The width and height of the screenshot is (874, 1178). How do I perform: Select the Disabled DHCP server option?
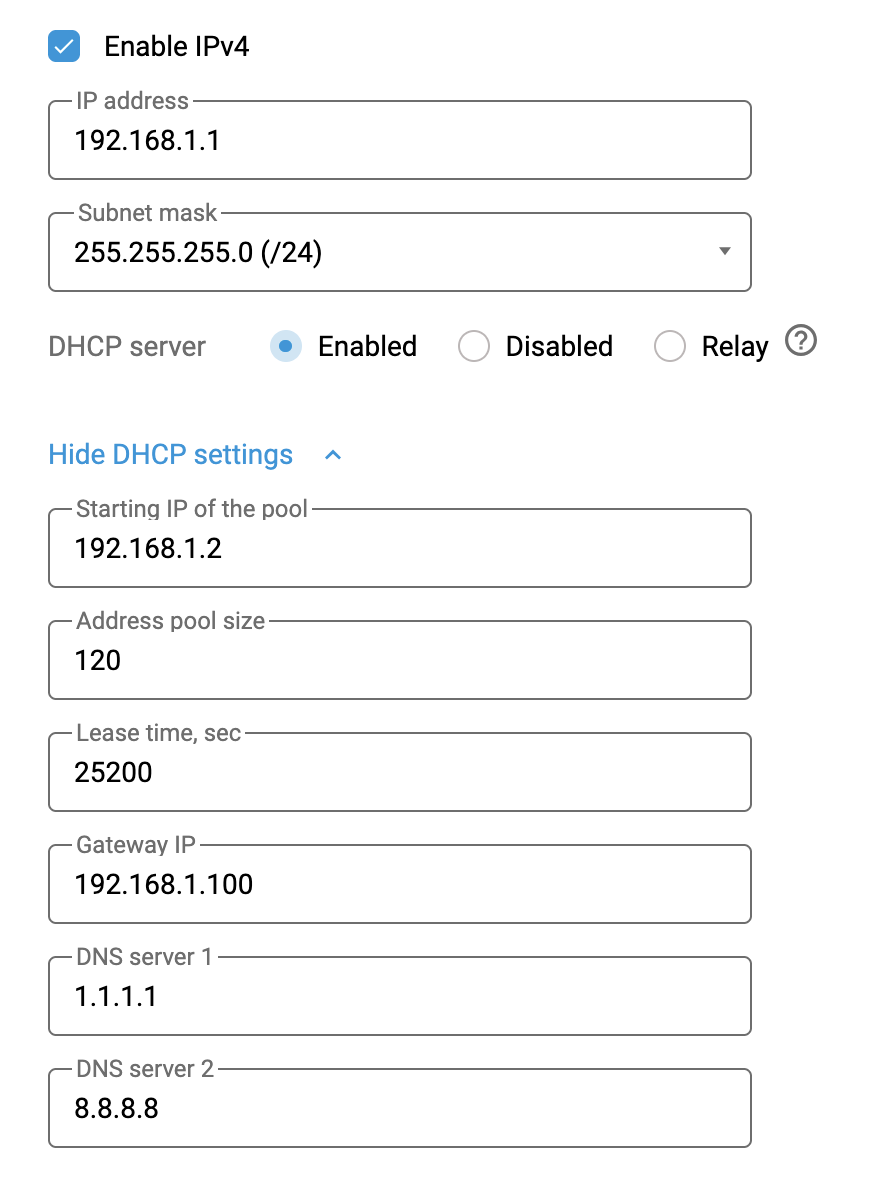click(474, 346)
